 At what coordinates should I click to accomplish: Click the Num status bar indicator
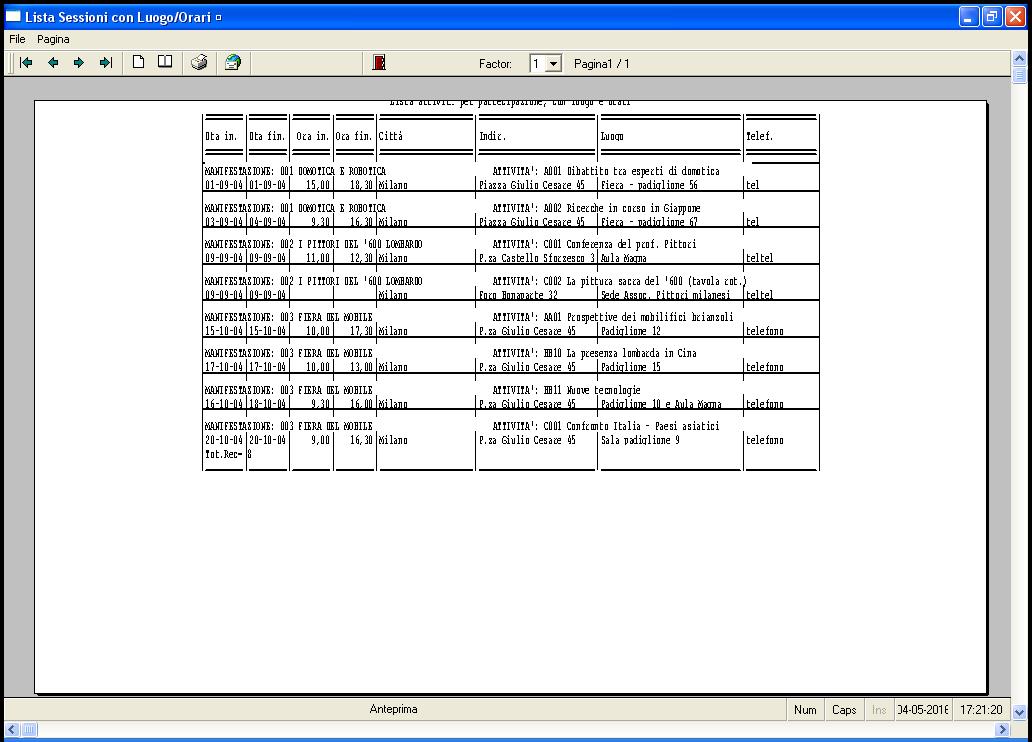pyautogui.click(x=805, y=710)
